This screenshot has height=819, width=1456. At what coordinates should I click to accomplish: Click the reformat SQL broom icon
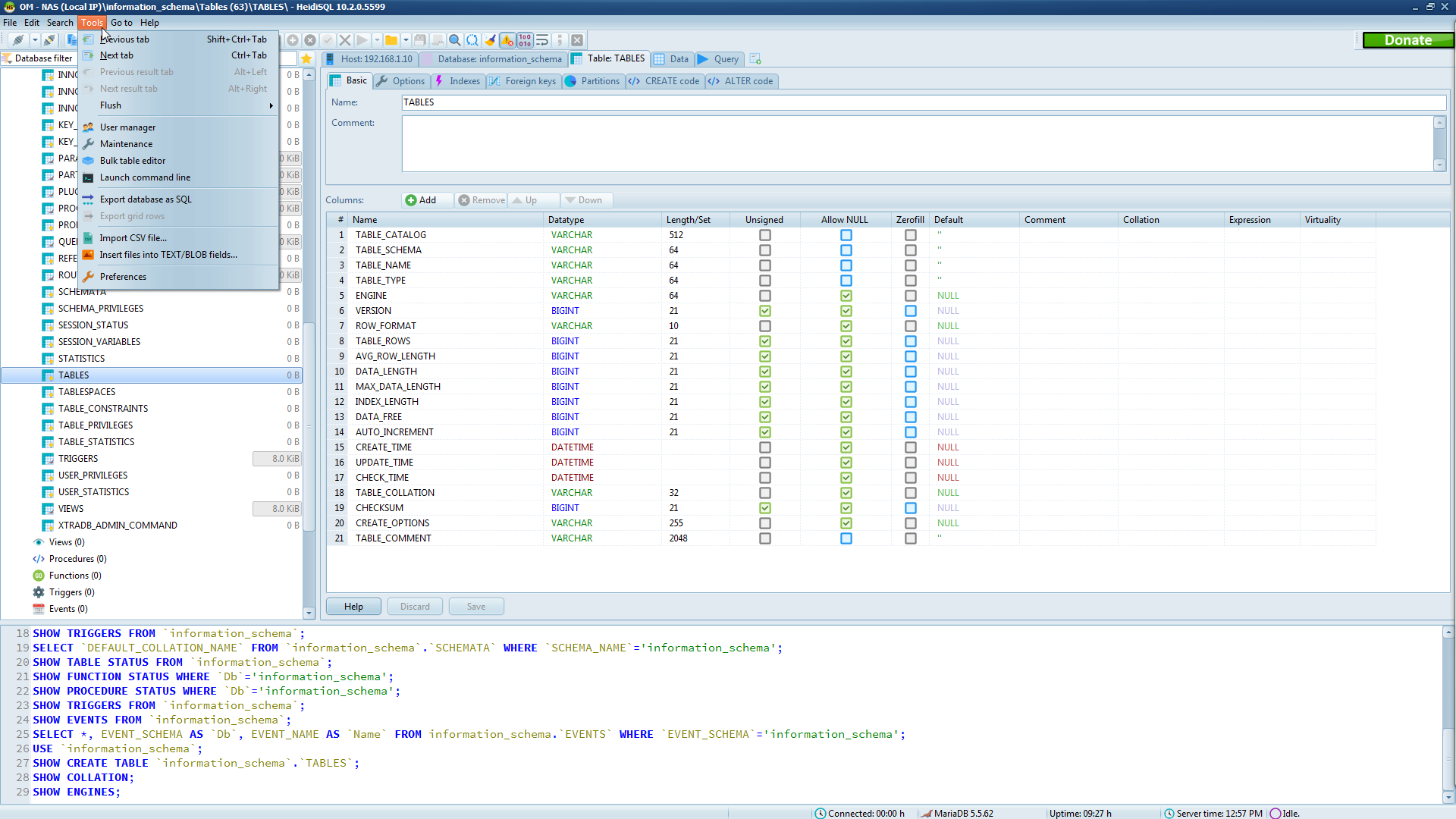(490, 40)
